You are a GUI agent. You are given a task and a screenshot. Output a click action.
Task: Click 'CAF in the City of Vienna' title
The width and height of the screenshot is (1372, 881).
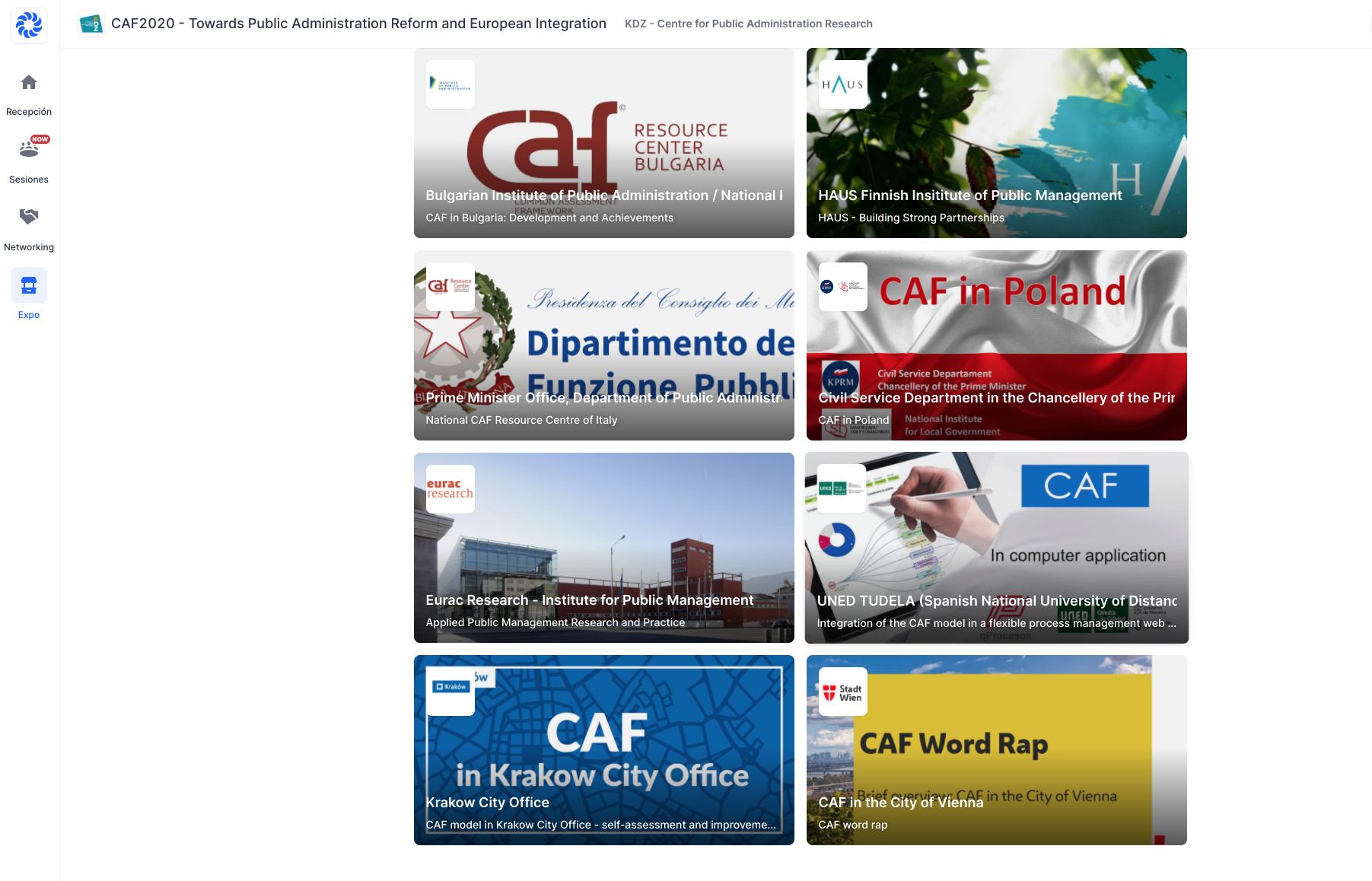tap(901, 803)
